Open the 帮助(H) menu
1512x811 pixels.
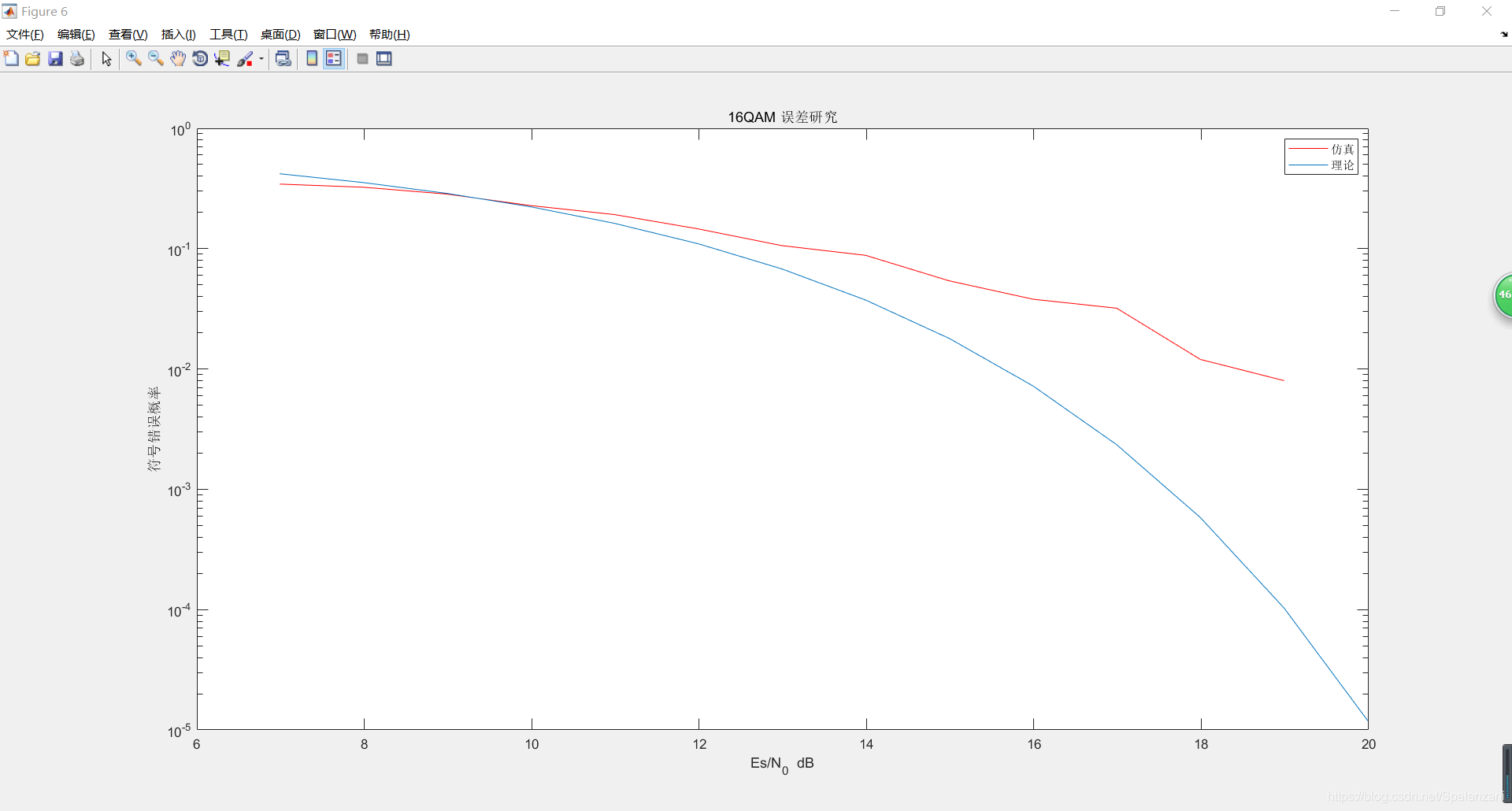[390, 35]
